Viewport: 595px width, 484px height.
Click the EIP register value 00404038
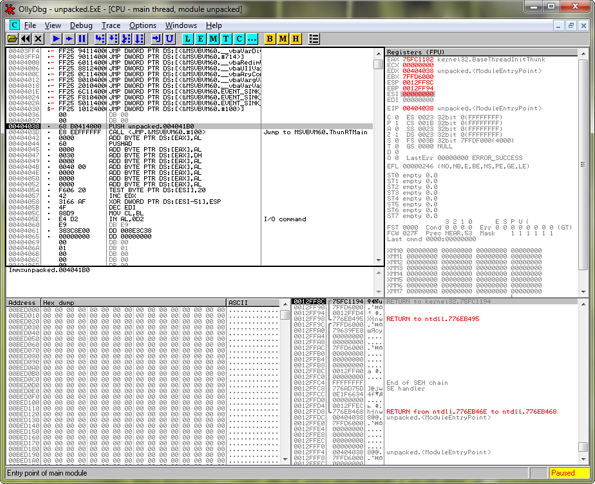tap(418, 109)
